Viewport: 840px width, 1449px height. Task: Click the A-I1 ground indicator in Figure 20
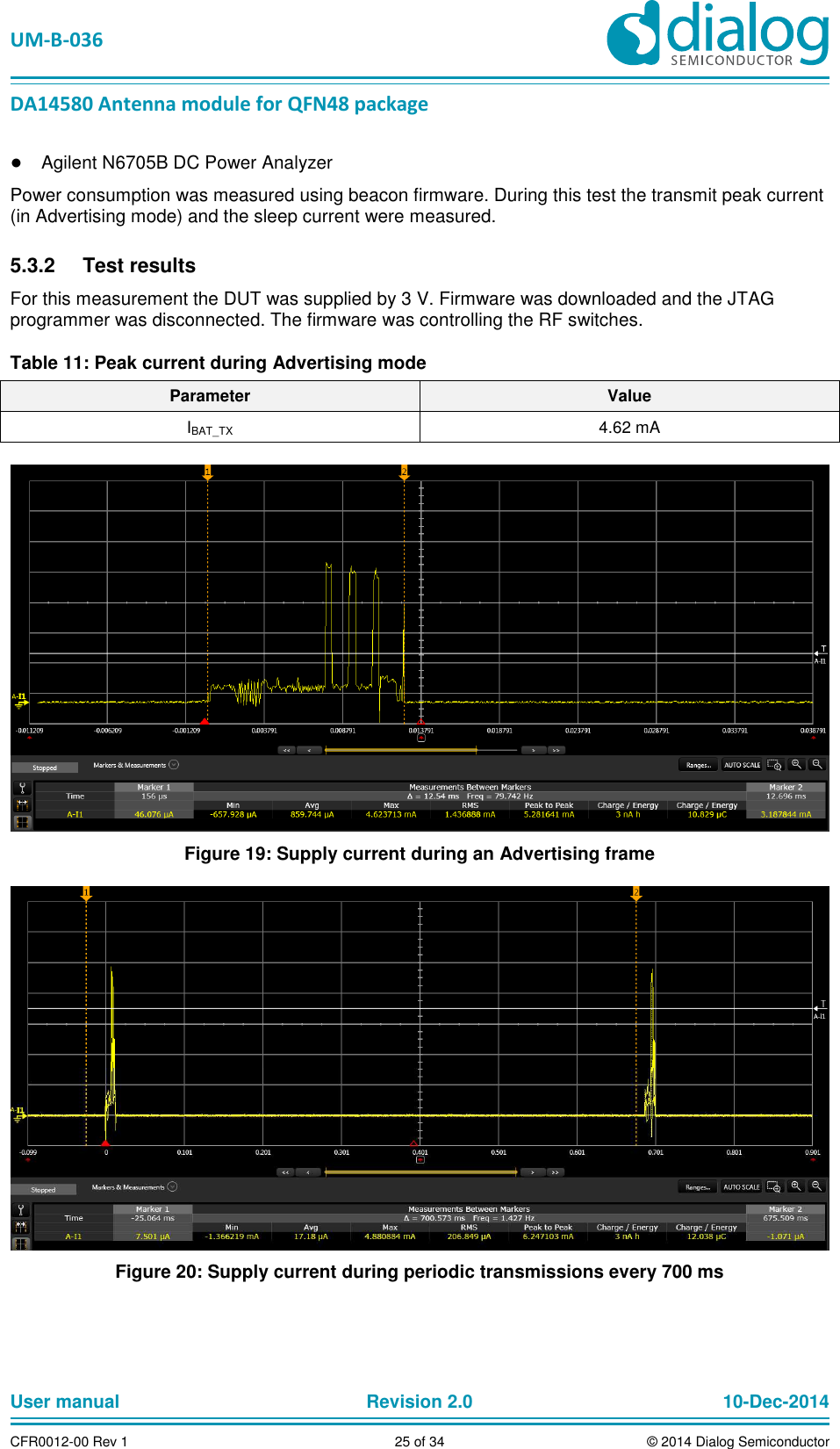18,1114
